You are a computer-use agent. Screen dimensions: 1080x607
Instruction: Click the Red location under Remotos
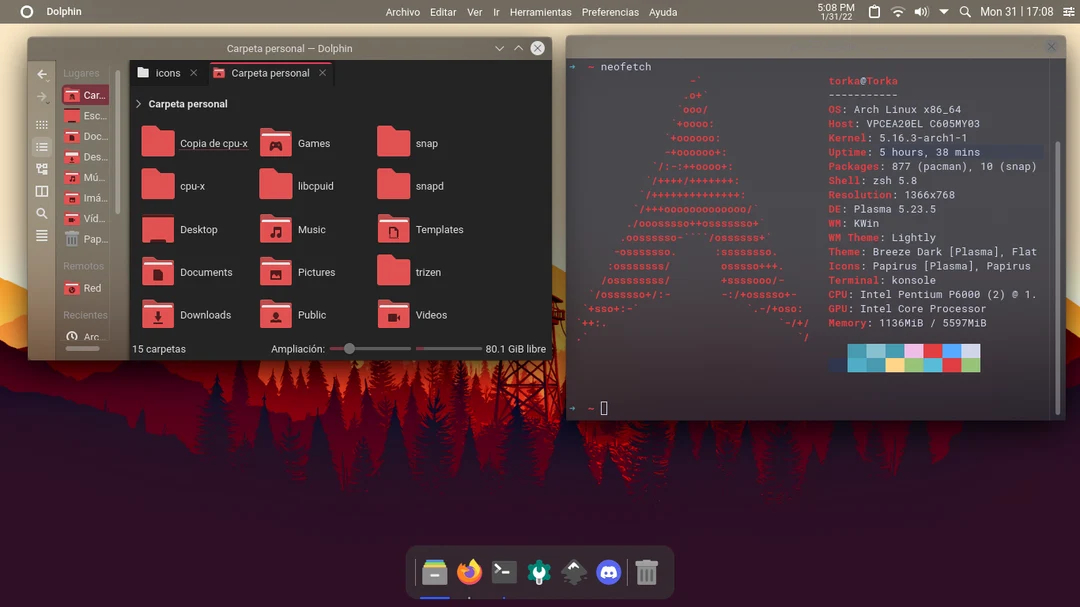(x=88, y=288)
